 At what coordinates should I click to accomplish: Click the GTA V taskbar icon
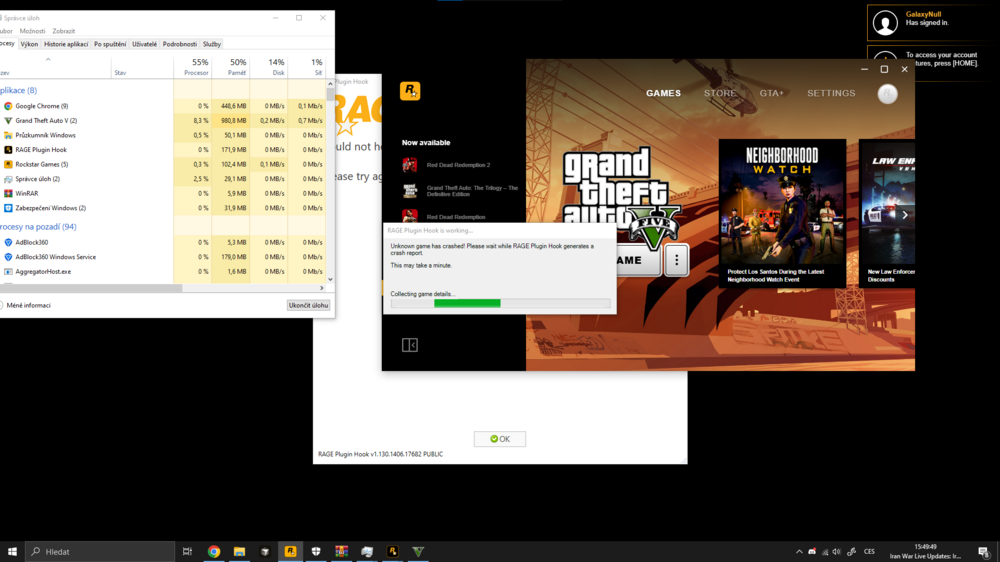(418, 551)
